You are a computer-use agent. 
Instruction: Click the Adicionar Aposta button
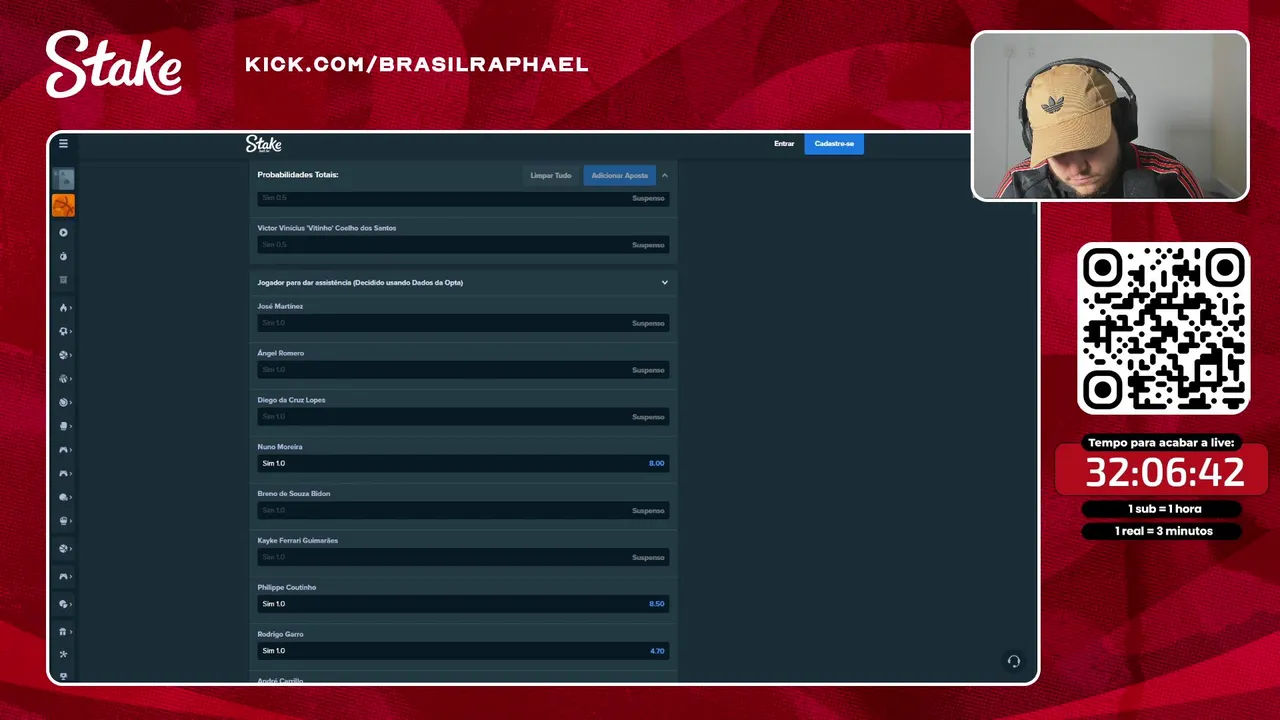pos(620,175)
